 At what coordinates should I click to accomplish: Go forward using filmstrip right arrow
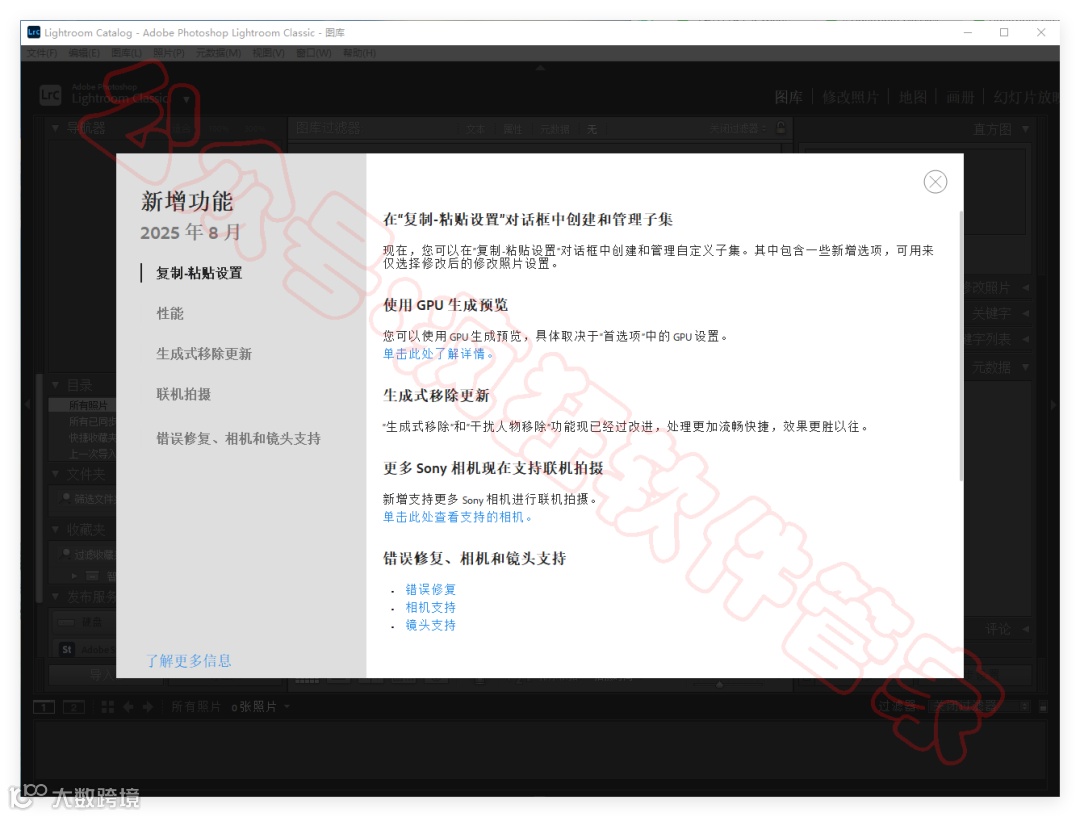tap(147, 707)
